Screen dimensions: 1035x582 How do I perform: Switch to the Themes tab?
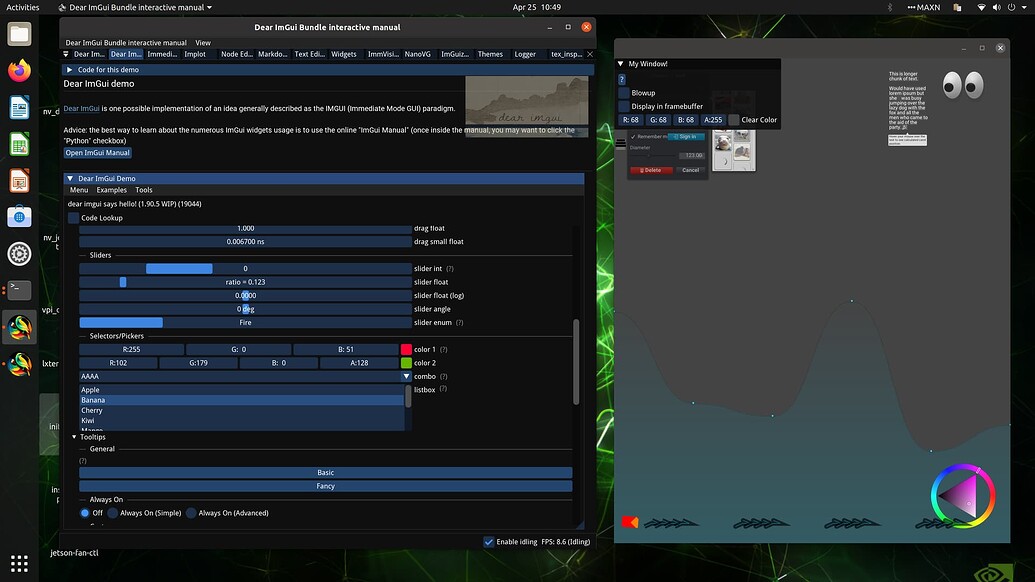click(490, 54)
